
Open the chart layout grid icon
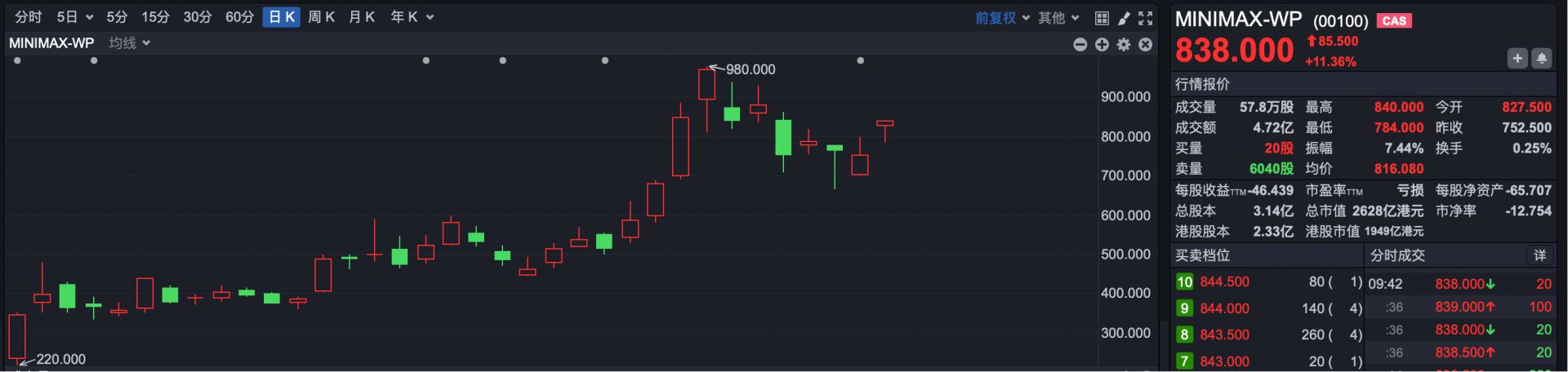[x=1102, y=18]
